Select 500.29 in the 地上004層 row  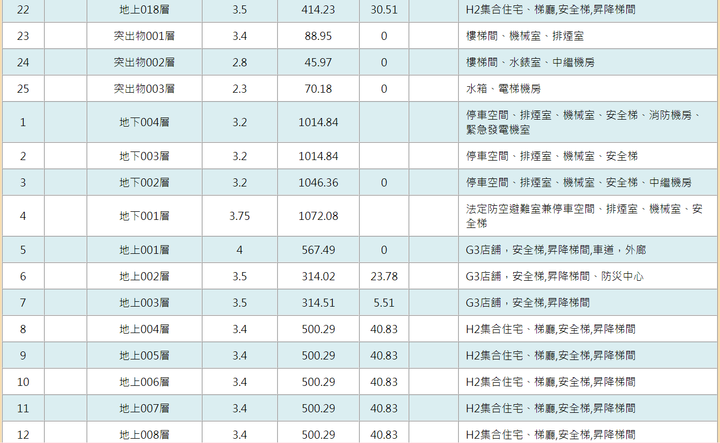(318, 329)
